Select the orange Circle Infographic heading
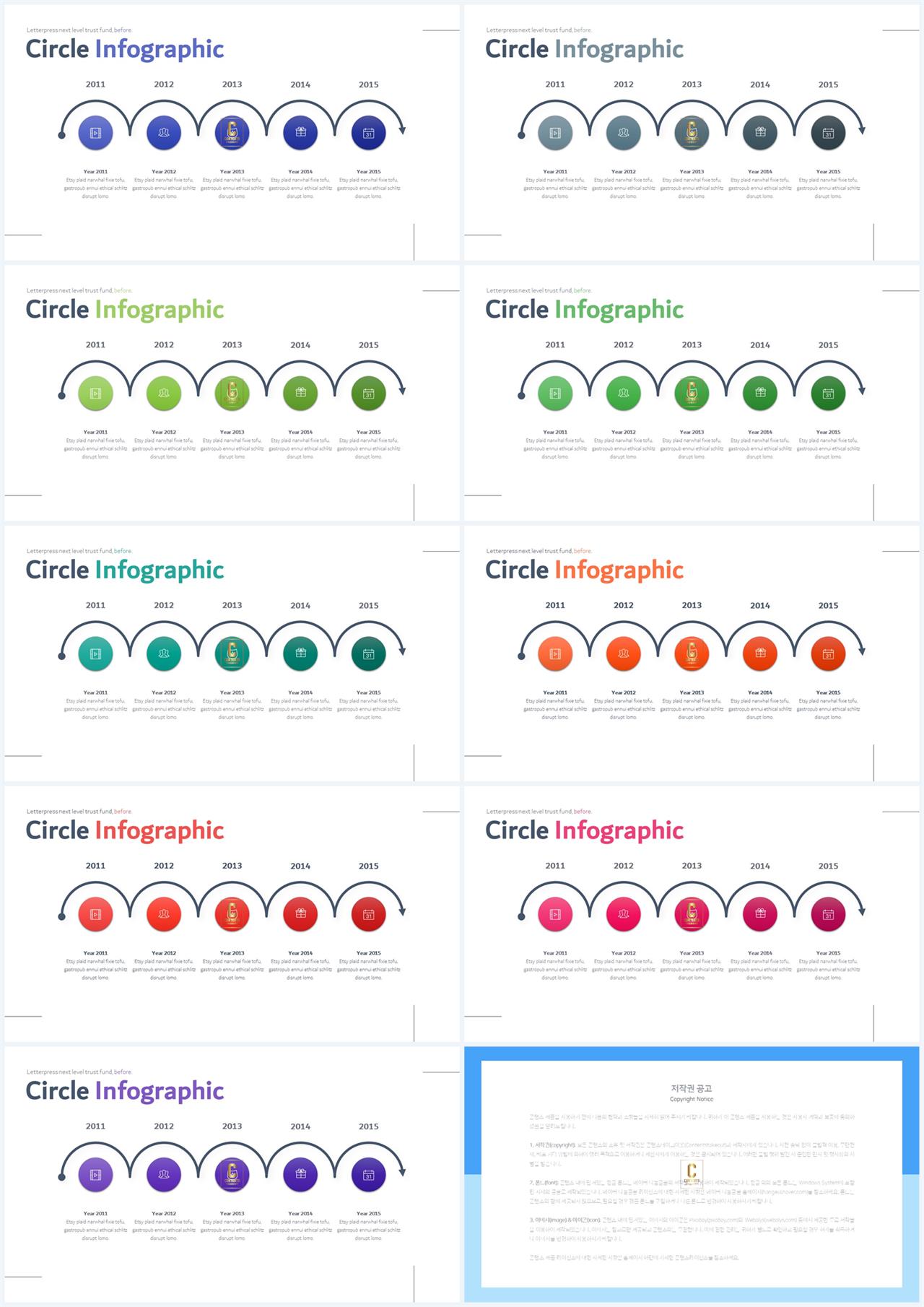924x1307 pixels. [x=585, y=570]
